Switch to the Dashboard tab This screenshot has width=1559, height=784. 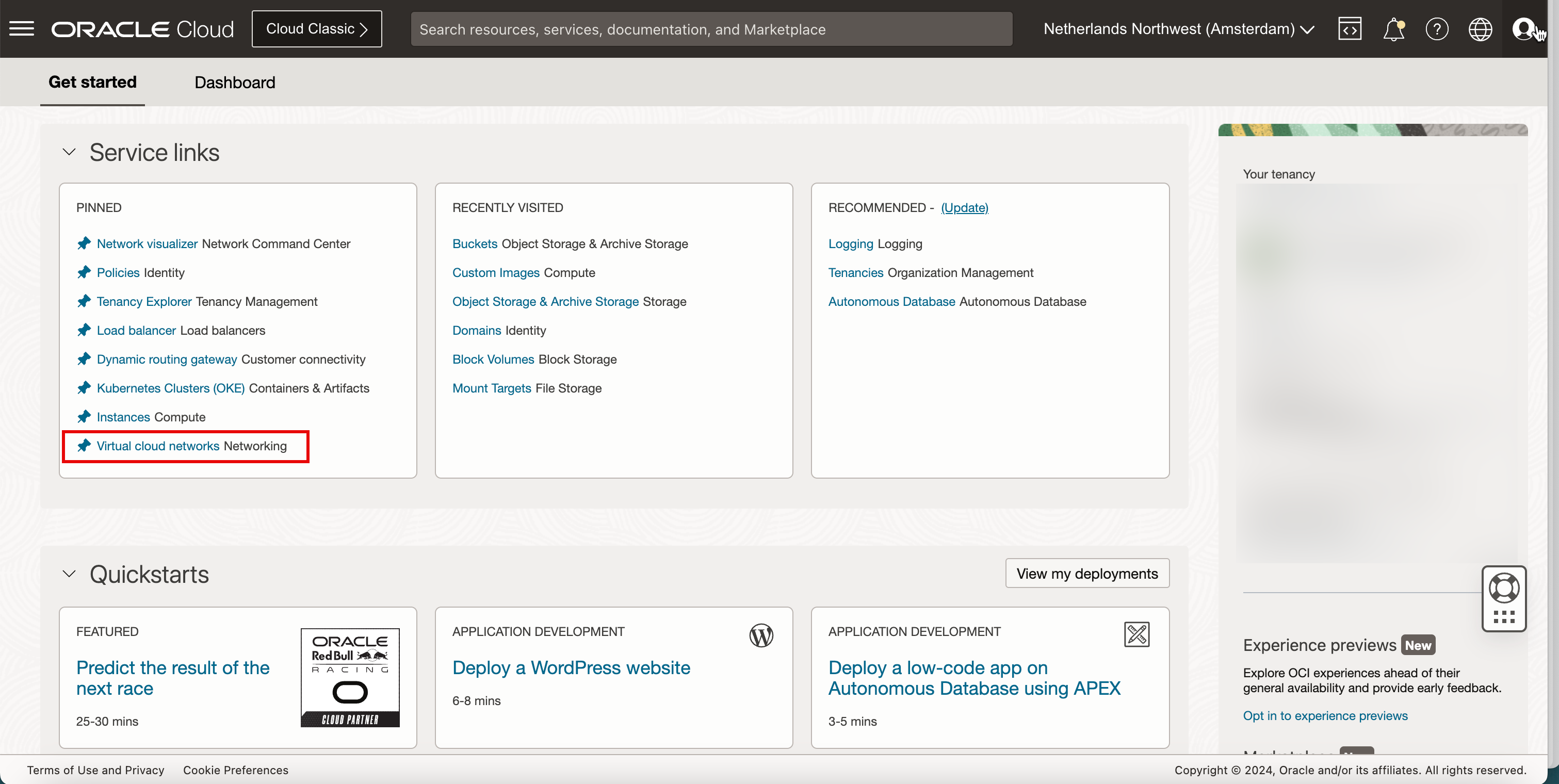235,83
